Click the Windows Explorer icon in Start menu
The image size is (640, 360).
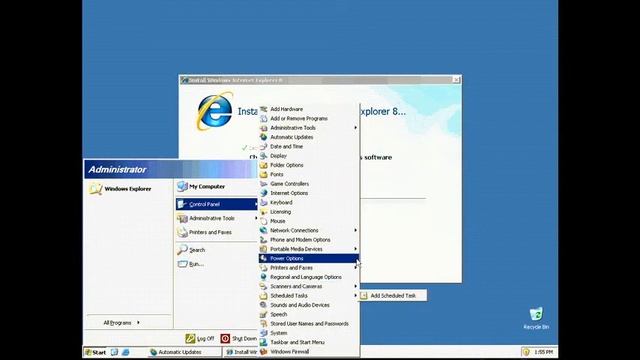click(x=96, y=189)
